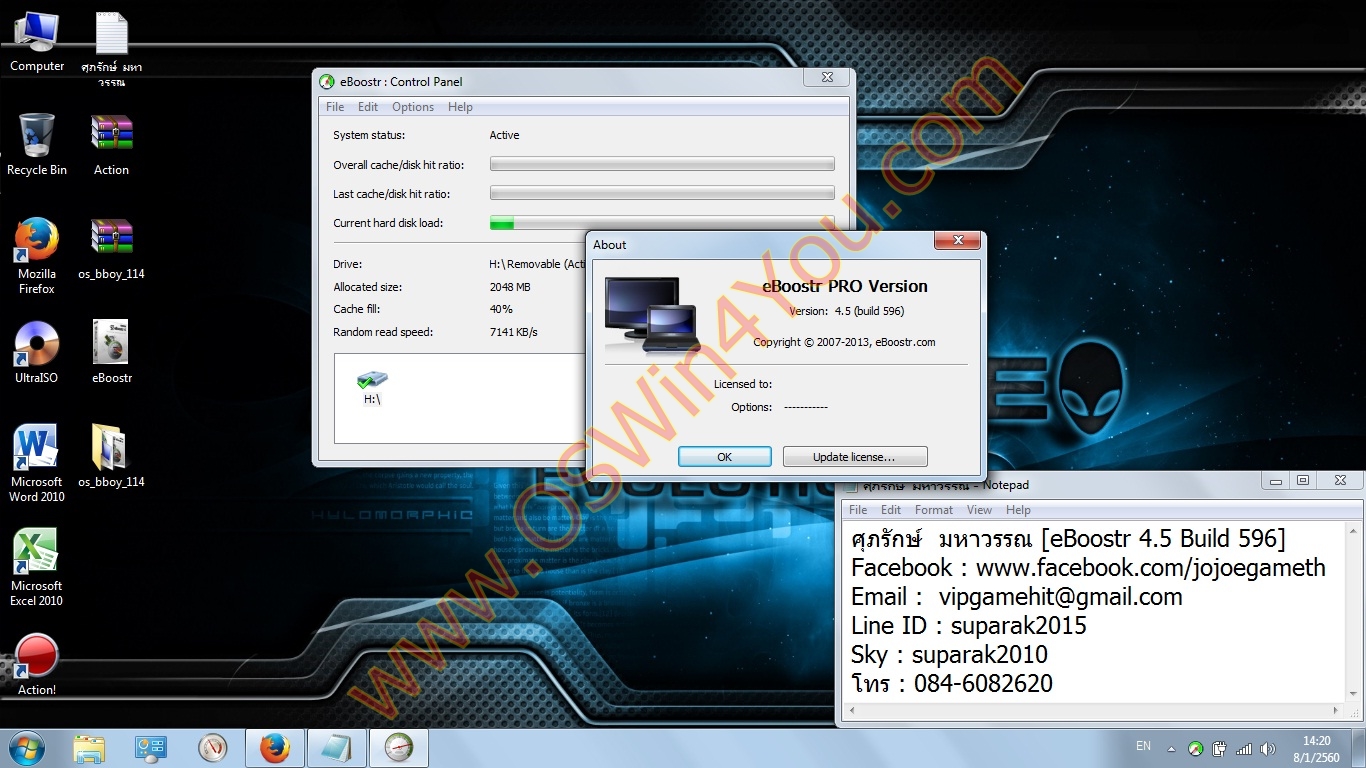Click the Notepad text line starting with Facebook

[1088, 568]
